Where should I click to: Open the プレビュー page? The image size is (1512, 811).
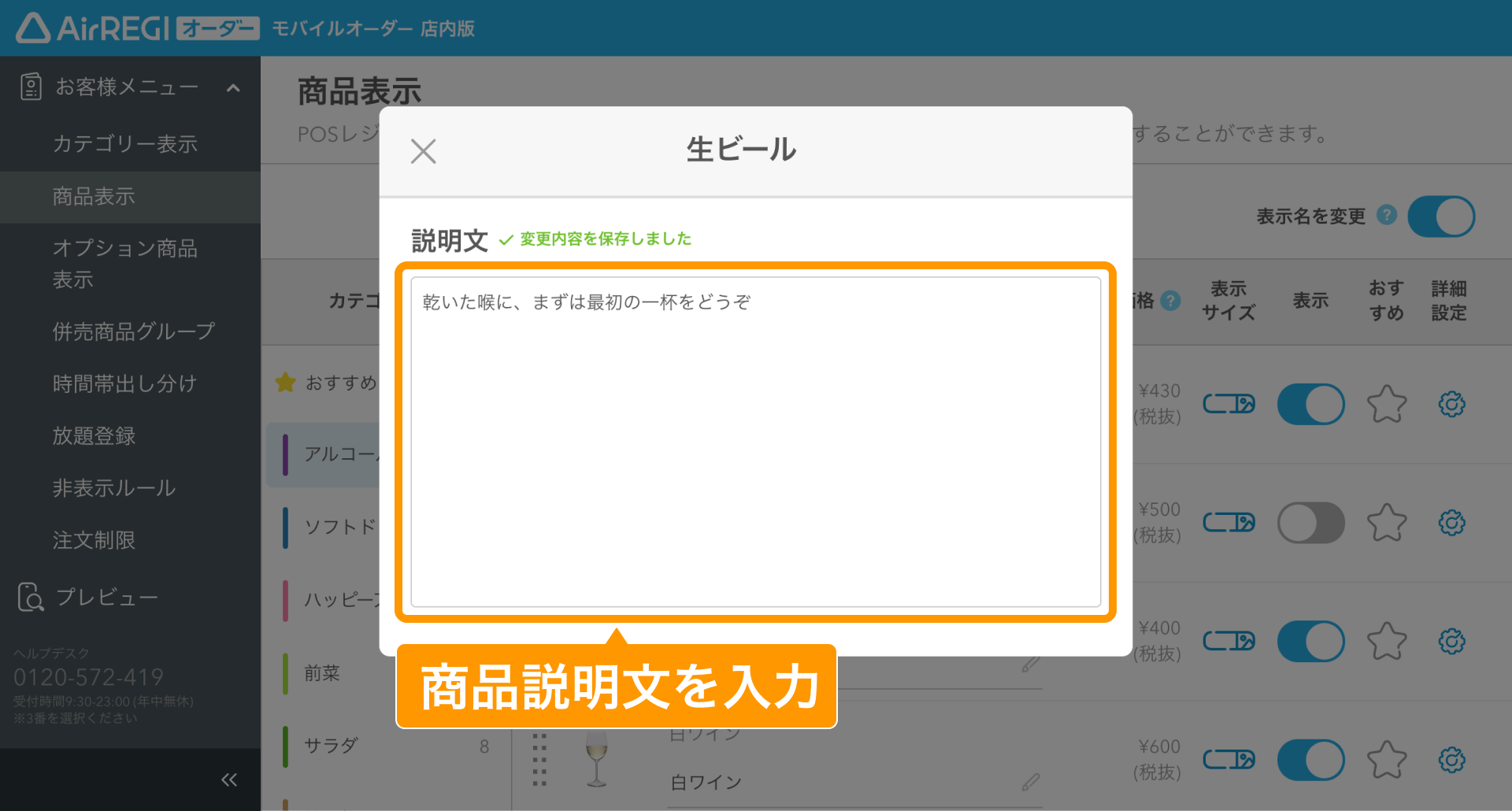[x=106, y=598]
